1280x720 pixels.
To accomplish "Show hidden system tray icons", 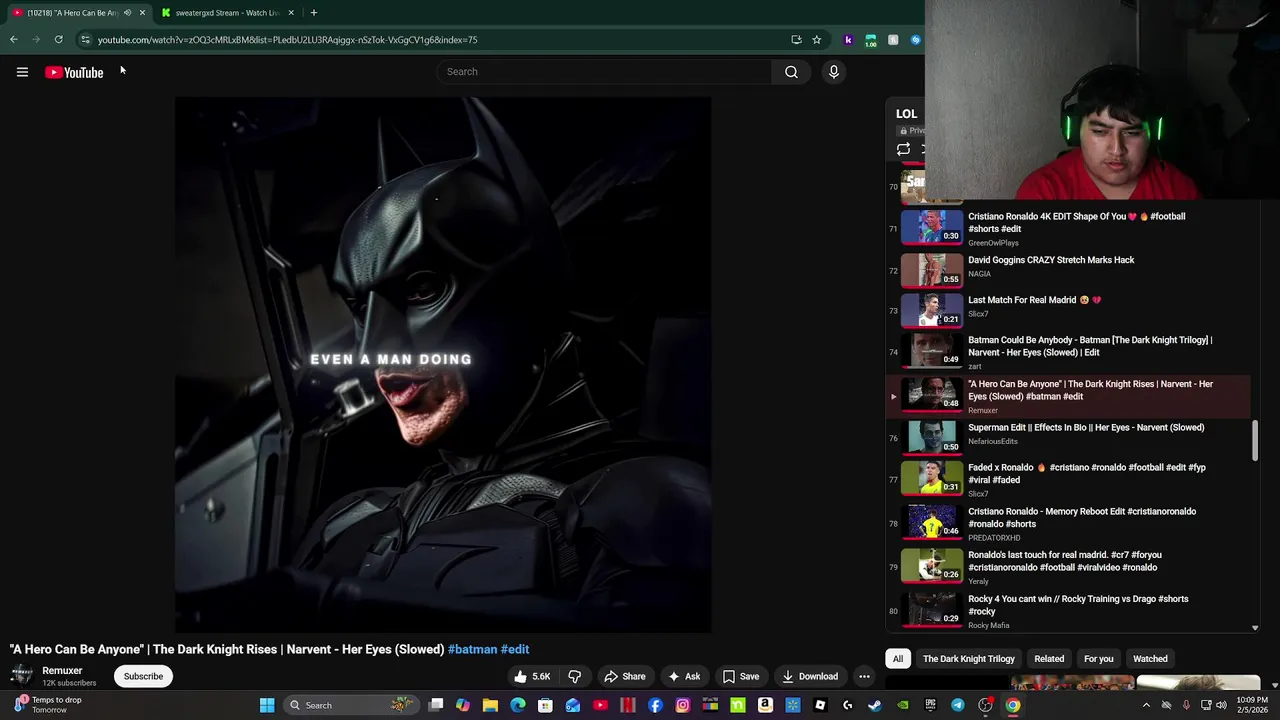I will [x=1146, y=706].
